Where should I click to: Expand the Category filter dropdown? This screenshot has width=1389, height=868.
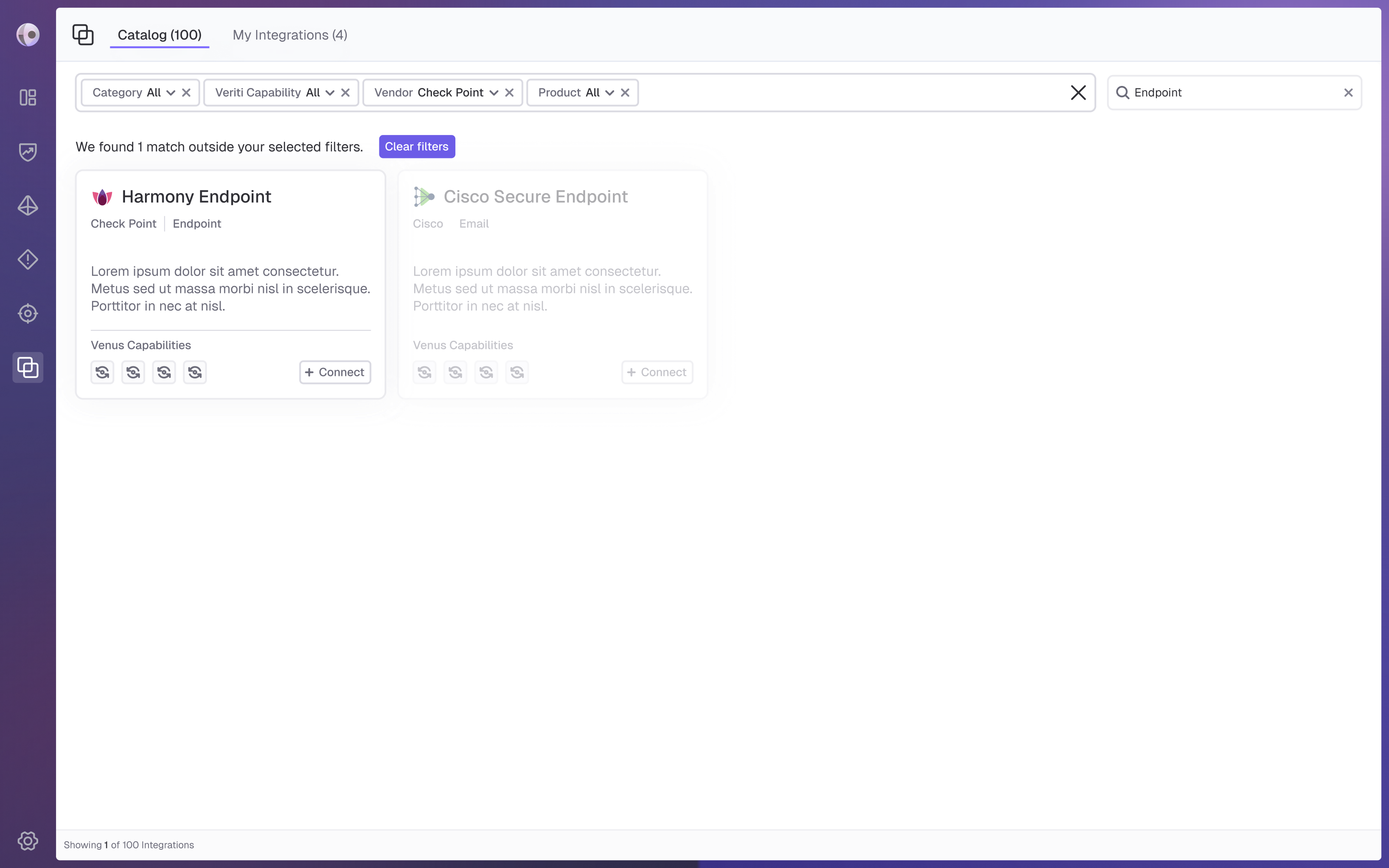click(171, 93)
